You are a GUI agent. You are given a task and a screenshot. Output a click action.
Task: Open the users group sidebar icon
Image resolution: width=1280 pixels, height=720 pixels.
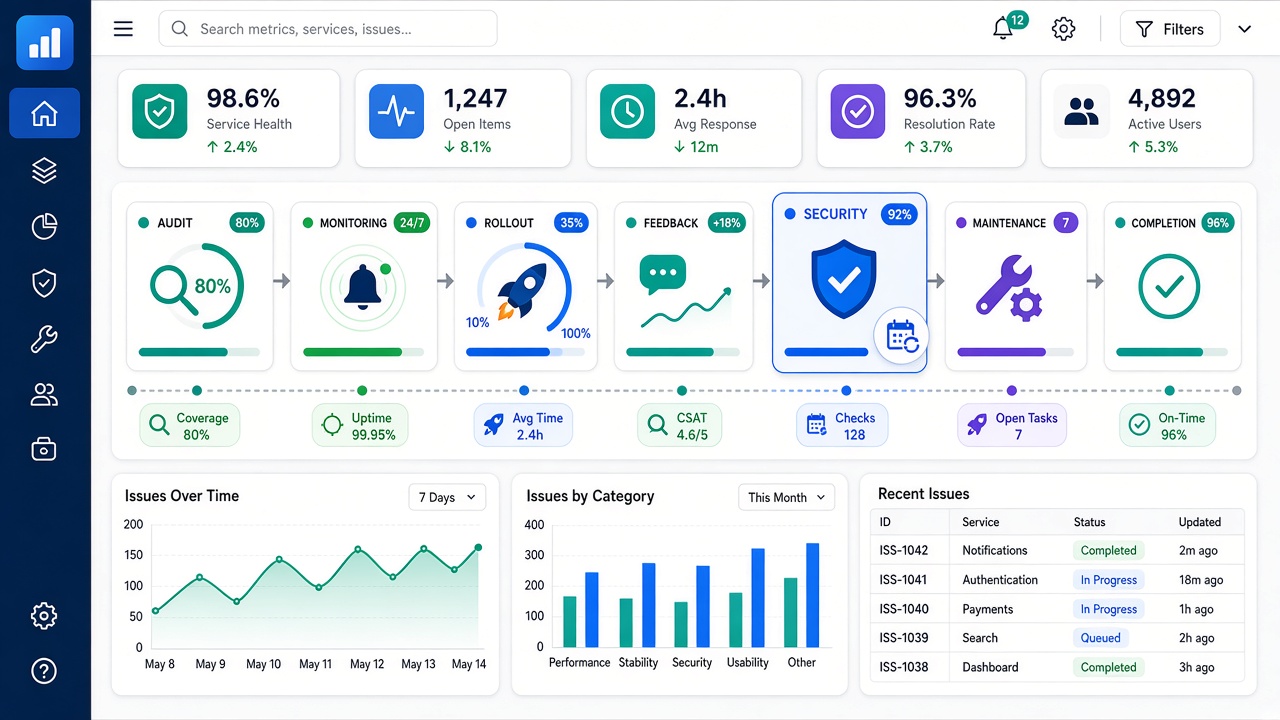click(44, 395)
